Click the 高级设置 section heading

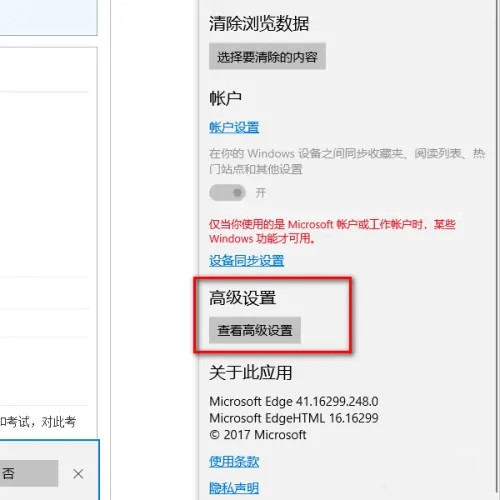click(x=242, y=298)
